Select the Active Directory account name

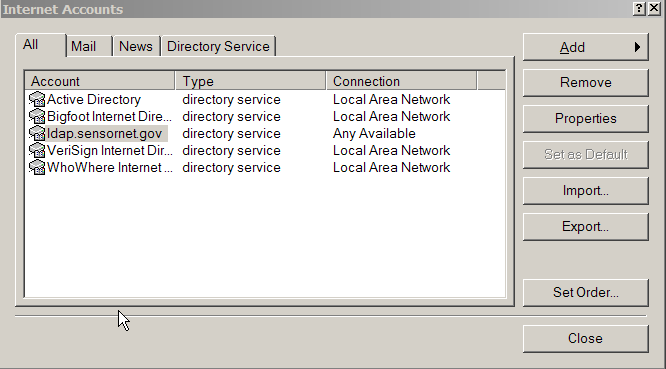(x=94, y=99)
